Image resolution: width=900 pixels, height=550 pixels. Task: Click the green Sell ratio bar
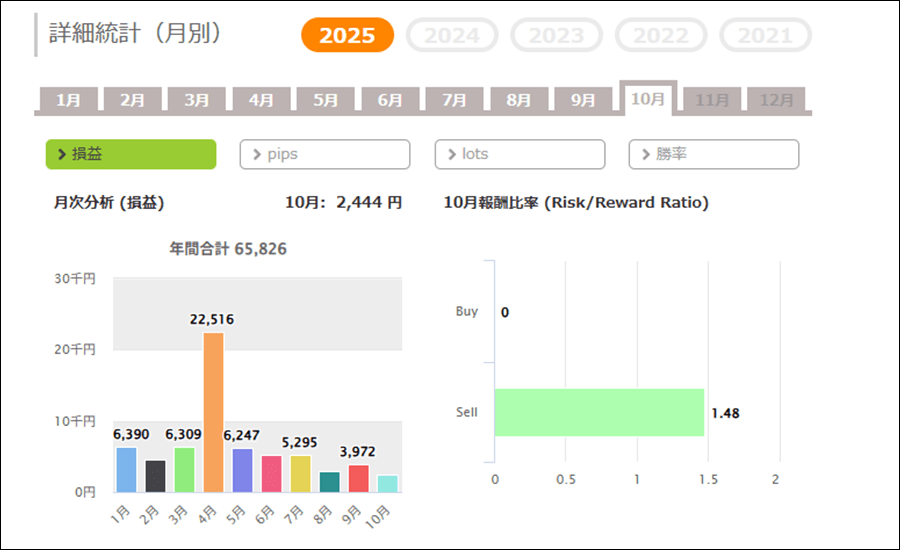599,412
